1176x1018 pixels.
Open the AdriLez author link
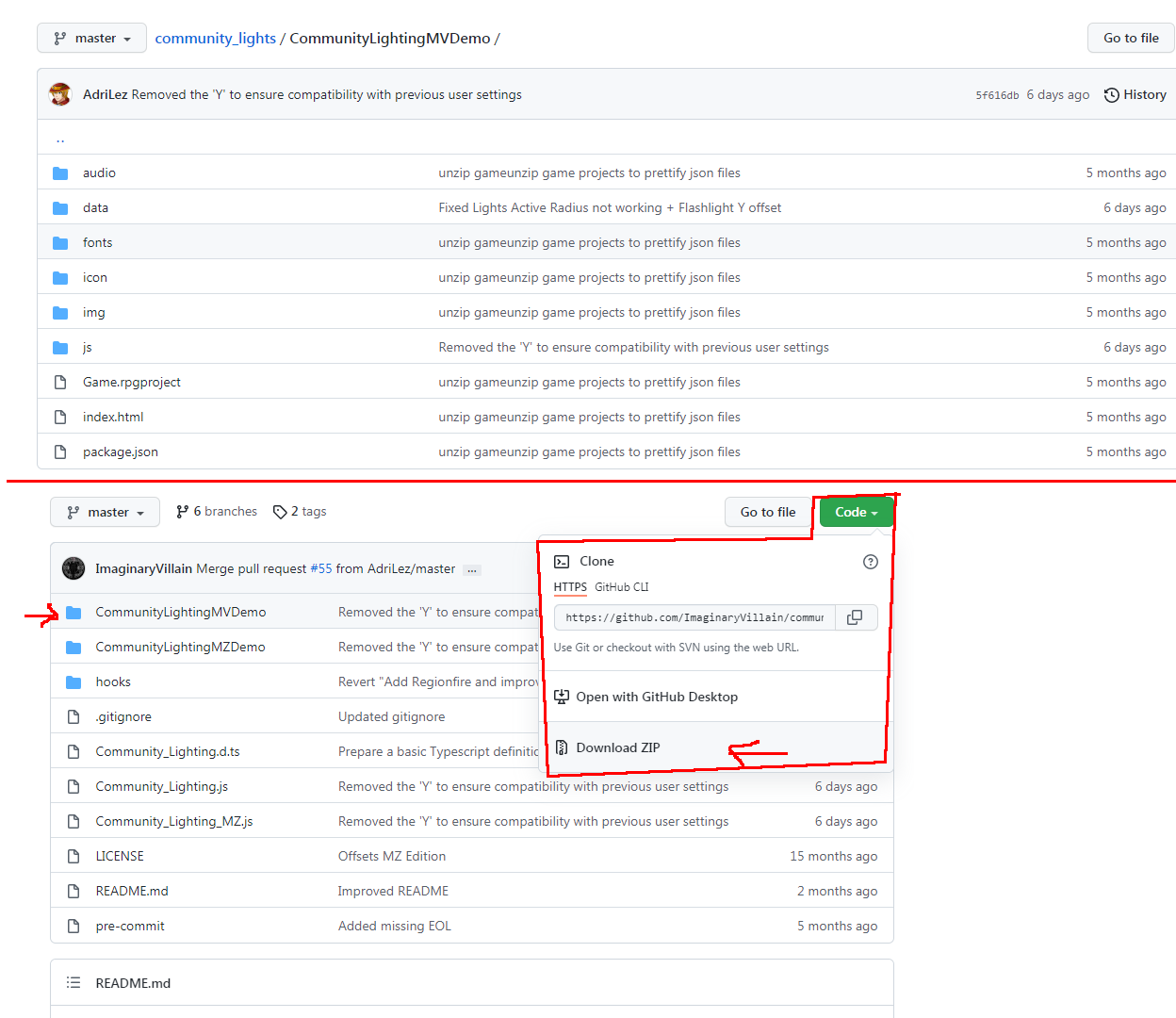coord(105,94)
